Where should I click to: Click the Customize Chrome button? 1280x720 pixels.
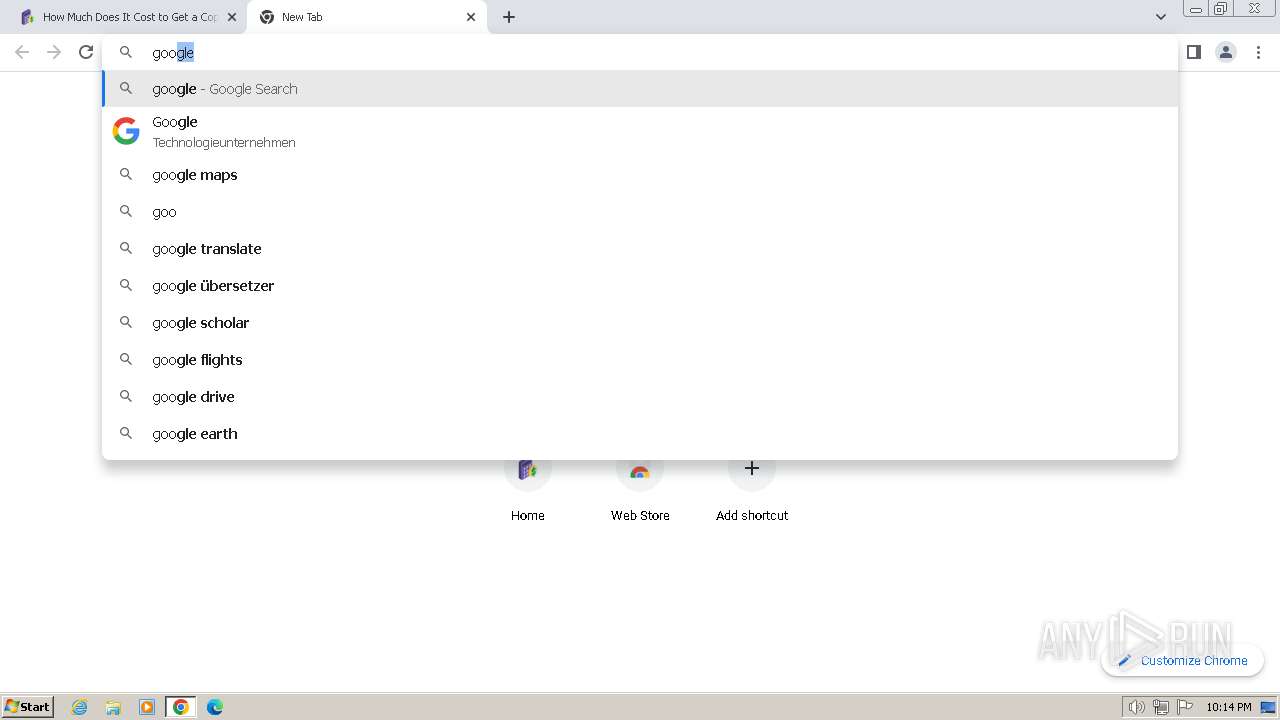[x=1183, y=660]
